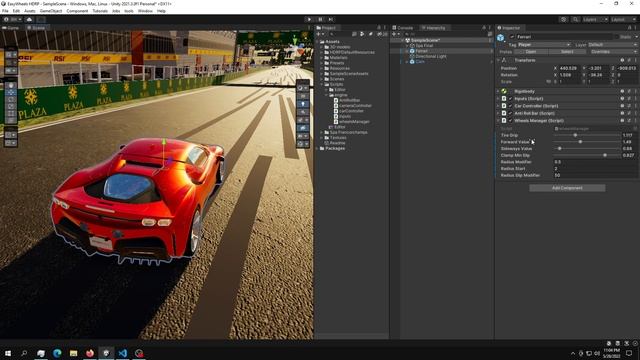Image resolution: width=640 pixels, height=360 pixels.
Task: Toggle Ferrari active checkbox in Inspector
Action: pyautogui.click(x=513, y=37)
